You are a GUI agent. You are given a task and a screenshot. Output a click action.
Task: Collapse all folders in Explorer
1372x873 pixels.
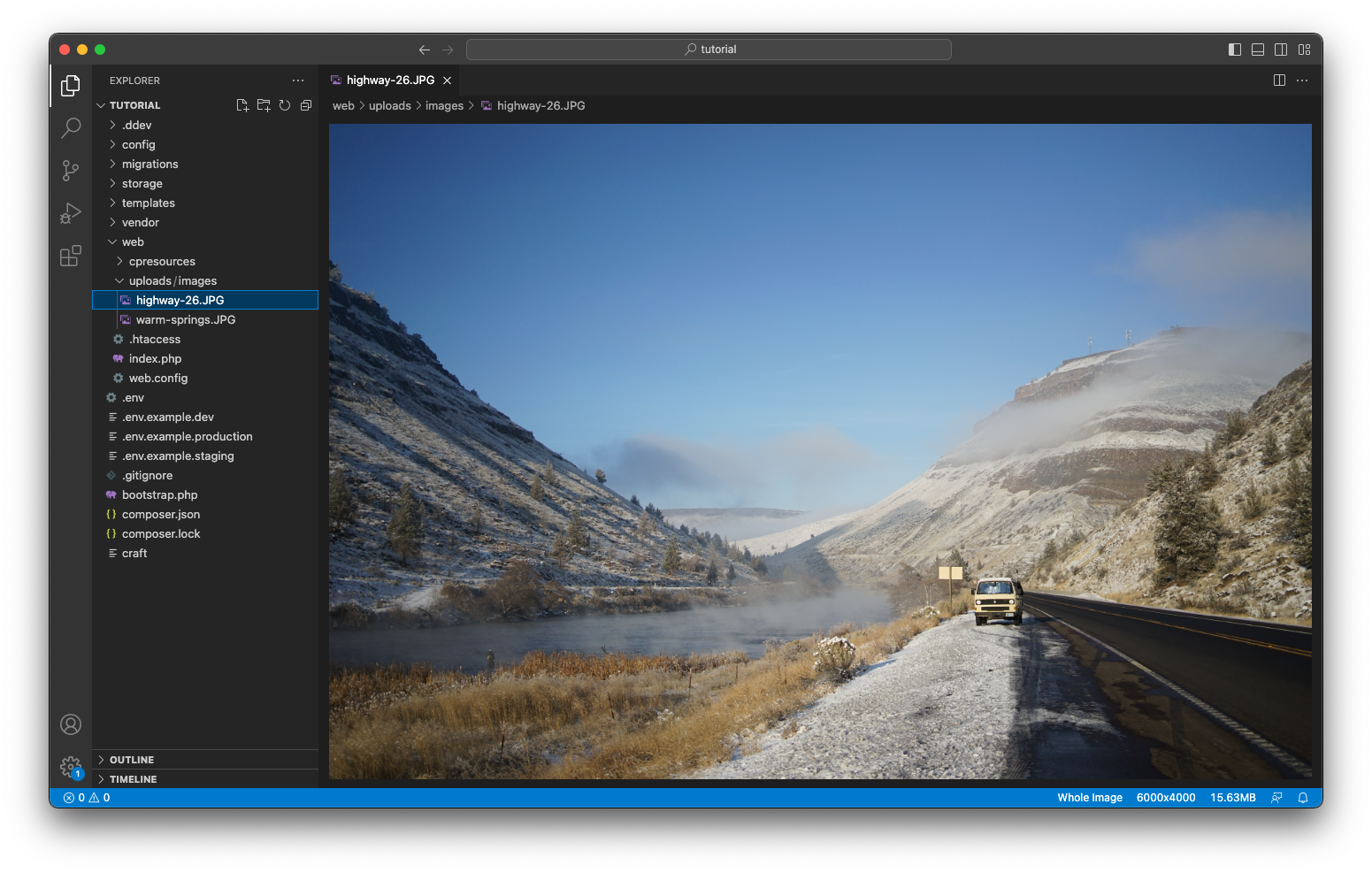pyautogui.click(x=306, y=105)
